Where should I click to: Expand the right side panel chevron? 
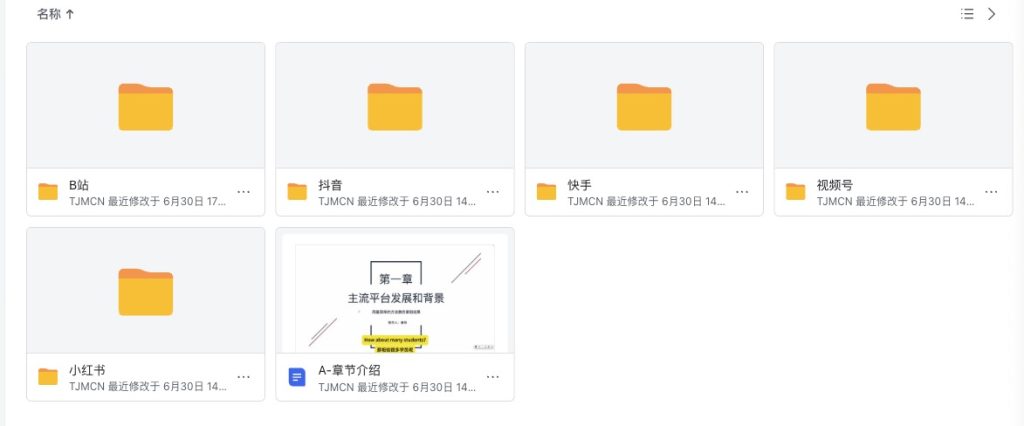pyautogui.click(x=992, y=14)
